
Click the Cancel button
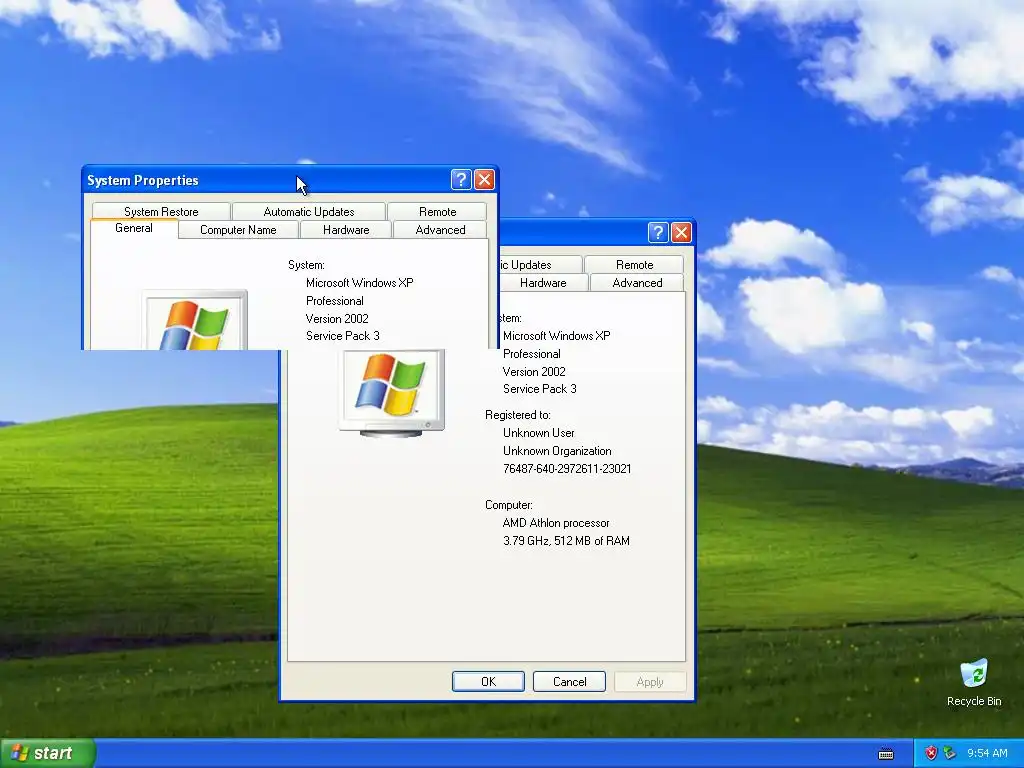click(569, 681)
